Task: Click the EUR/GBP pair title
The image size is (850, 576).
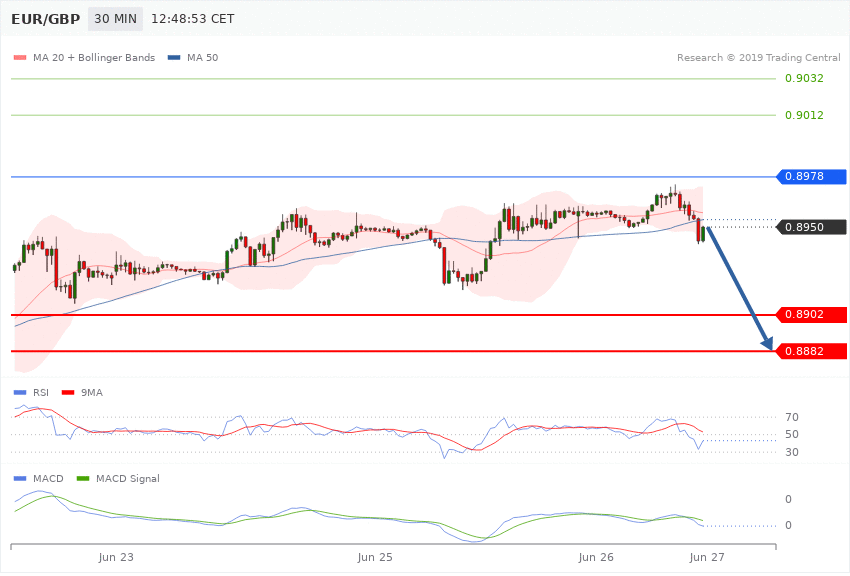Action: (46, 19)
